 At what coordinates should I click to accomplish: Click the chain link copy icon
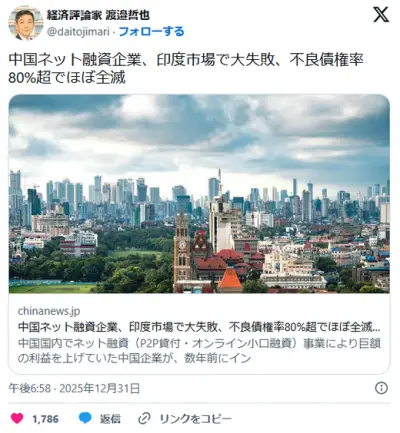click(144, 418)
